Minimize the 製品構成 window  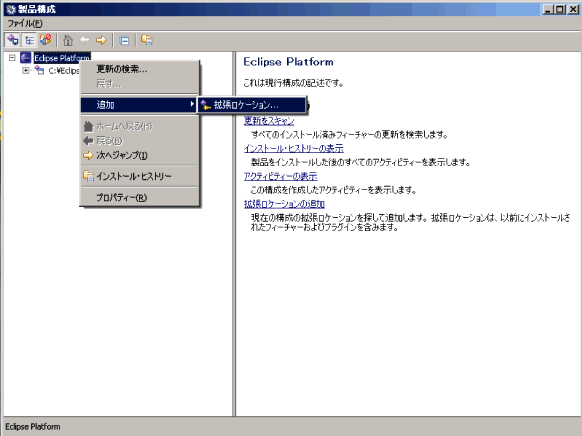click(x=548, y=9)
